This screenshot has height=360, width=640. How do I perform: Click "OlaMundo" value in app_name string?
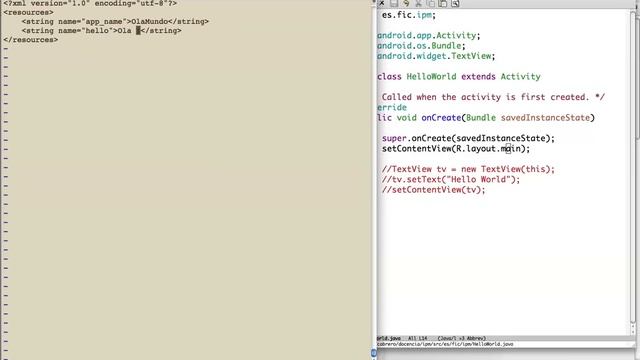(149, 21)
